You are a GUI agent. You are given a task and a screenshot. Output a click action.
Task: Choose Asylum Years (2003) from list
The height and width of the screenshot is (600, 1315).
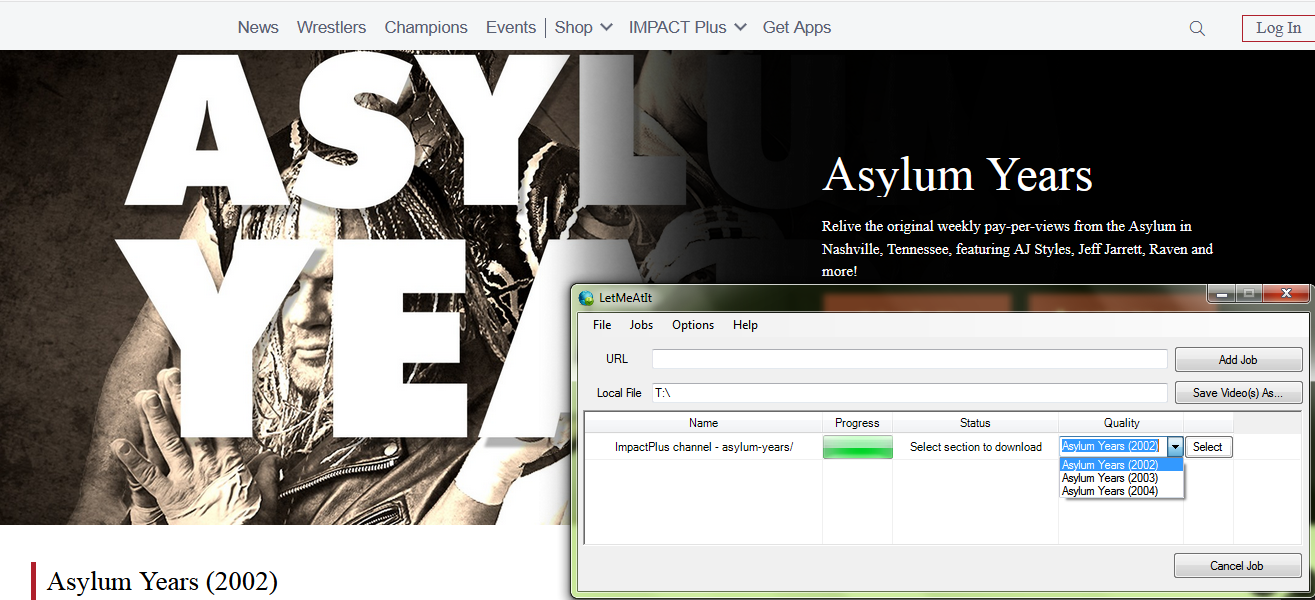[x=1110, y=478]
